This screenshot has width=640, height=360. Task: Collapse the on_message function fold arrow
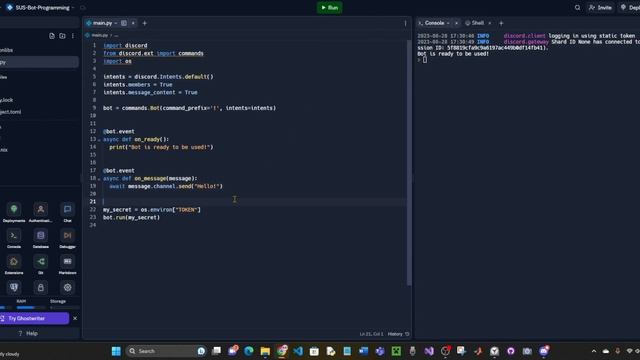(x=99, y=179)
